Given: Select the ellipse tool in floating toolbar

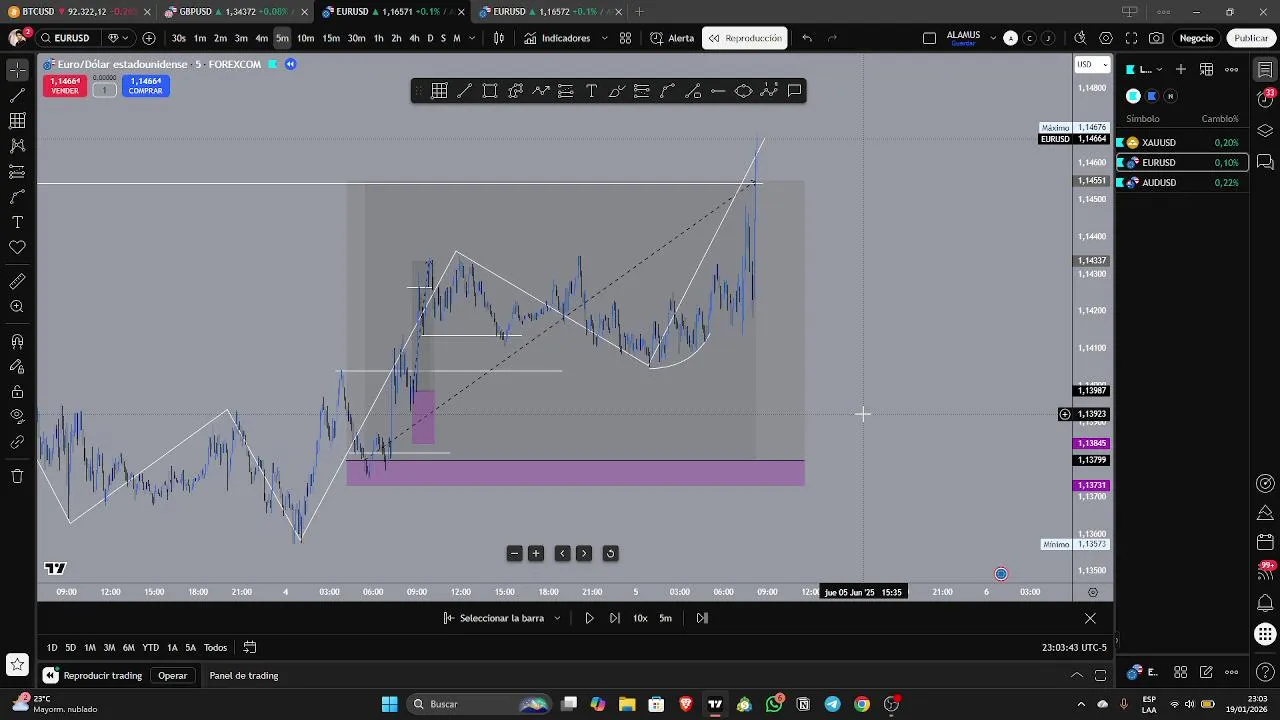Looking at the screenshot, I should pos(744,91).
